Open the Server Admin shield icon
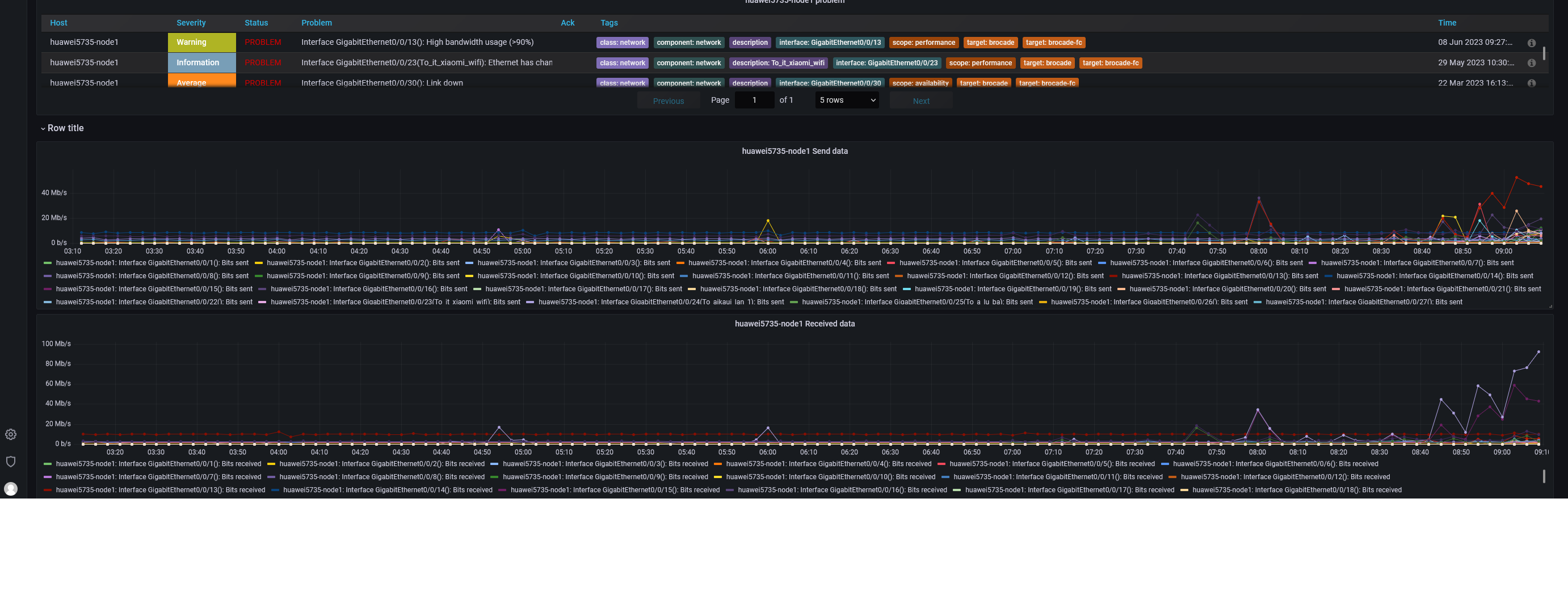 pyautogui.click(x=11, y=462)
